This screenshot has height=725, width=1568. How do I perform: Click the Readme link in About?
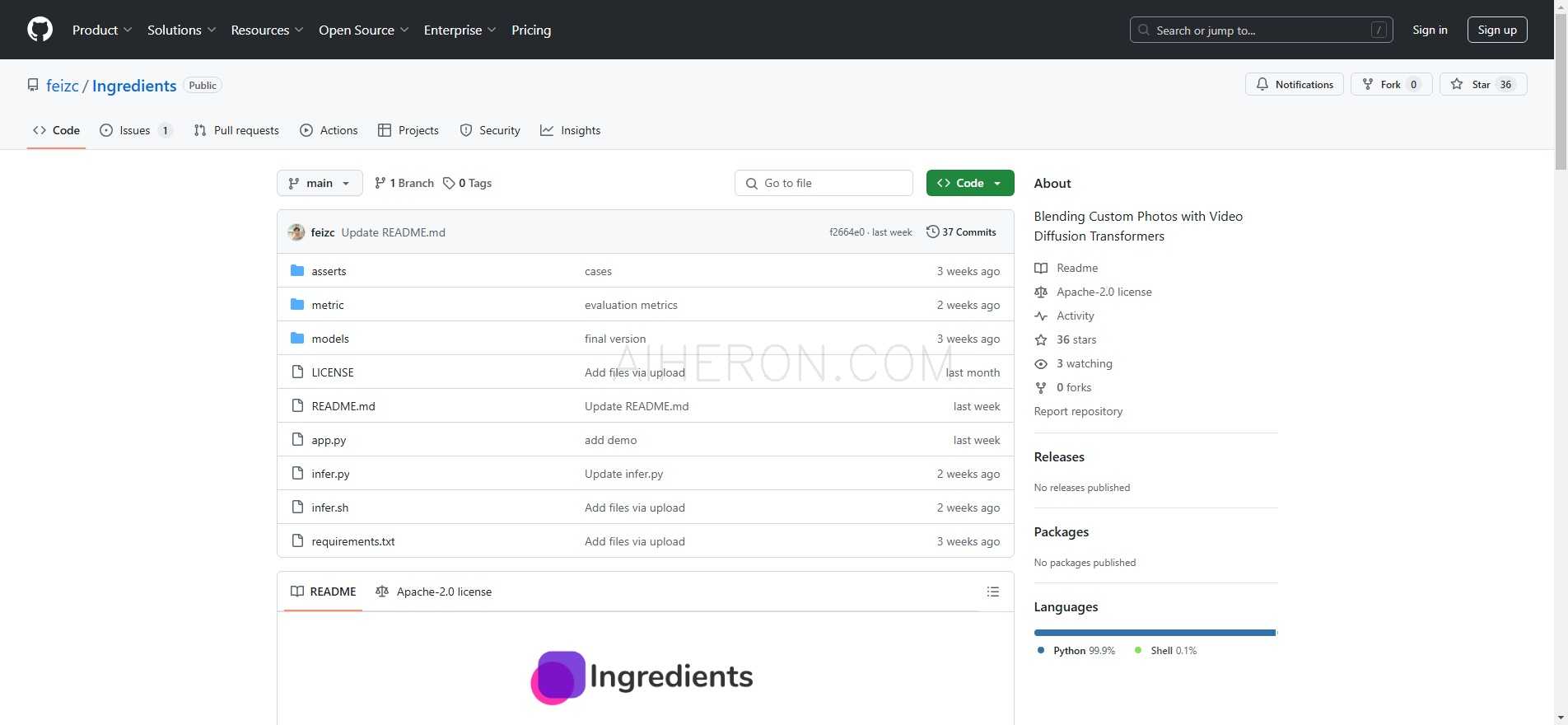(x=1077, y=268)
